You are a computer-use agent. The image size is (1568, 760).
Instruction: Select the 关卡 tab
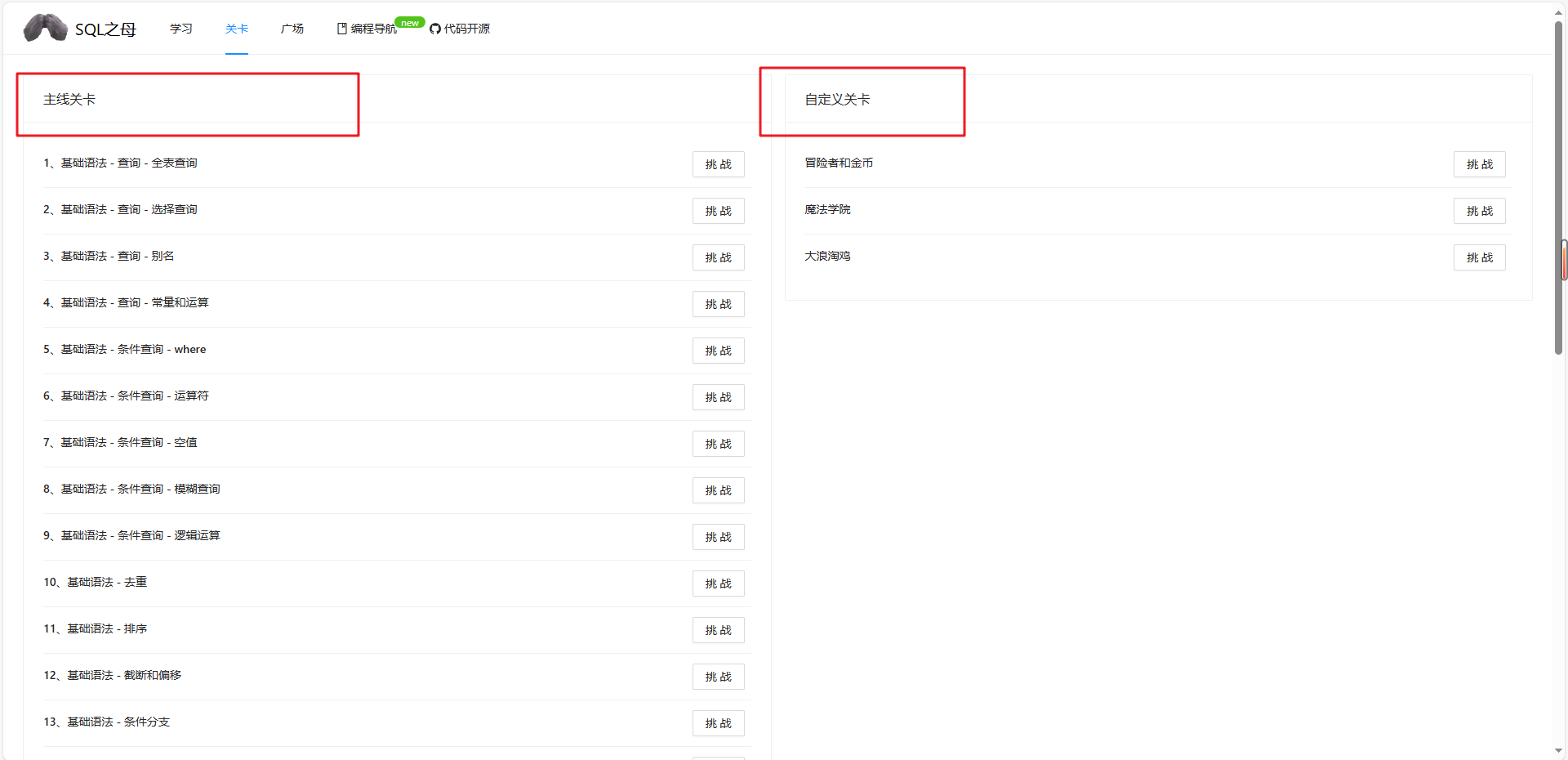(236, 28)
